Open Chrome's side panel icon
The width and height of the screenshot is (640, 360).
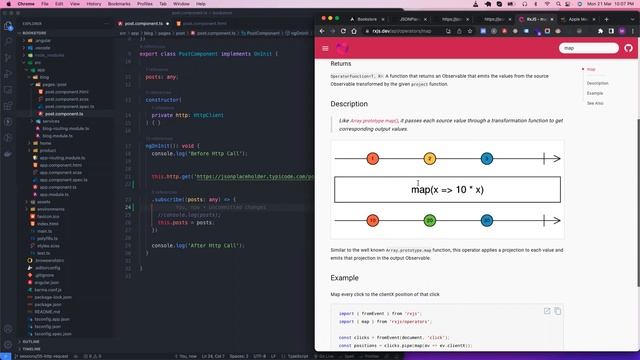[611, 31]
